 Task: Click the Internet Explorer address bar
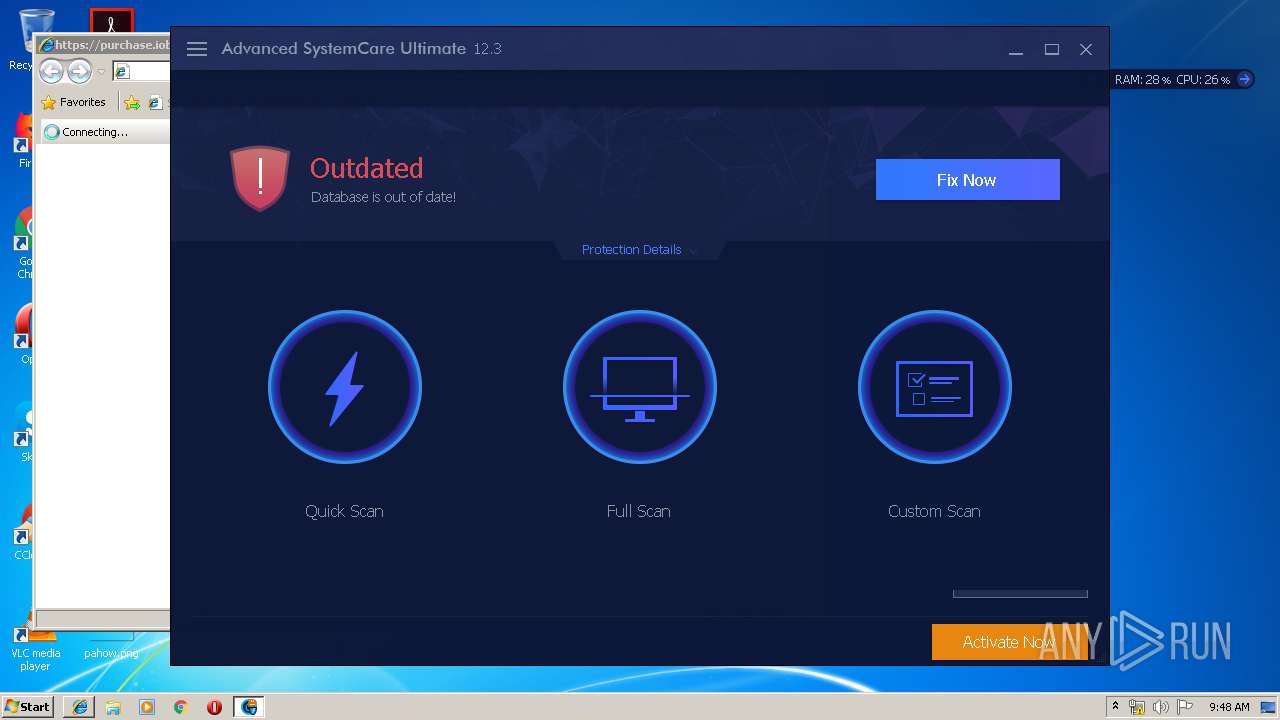tap(141, 72)
